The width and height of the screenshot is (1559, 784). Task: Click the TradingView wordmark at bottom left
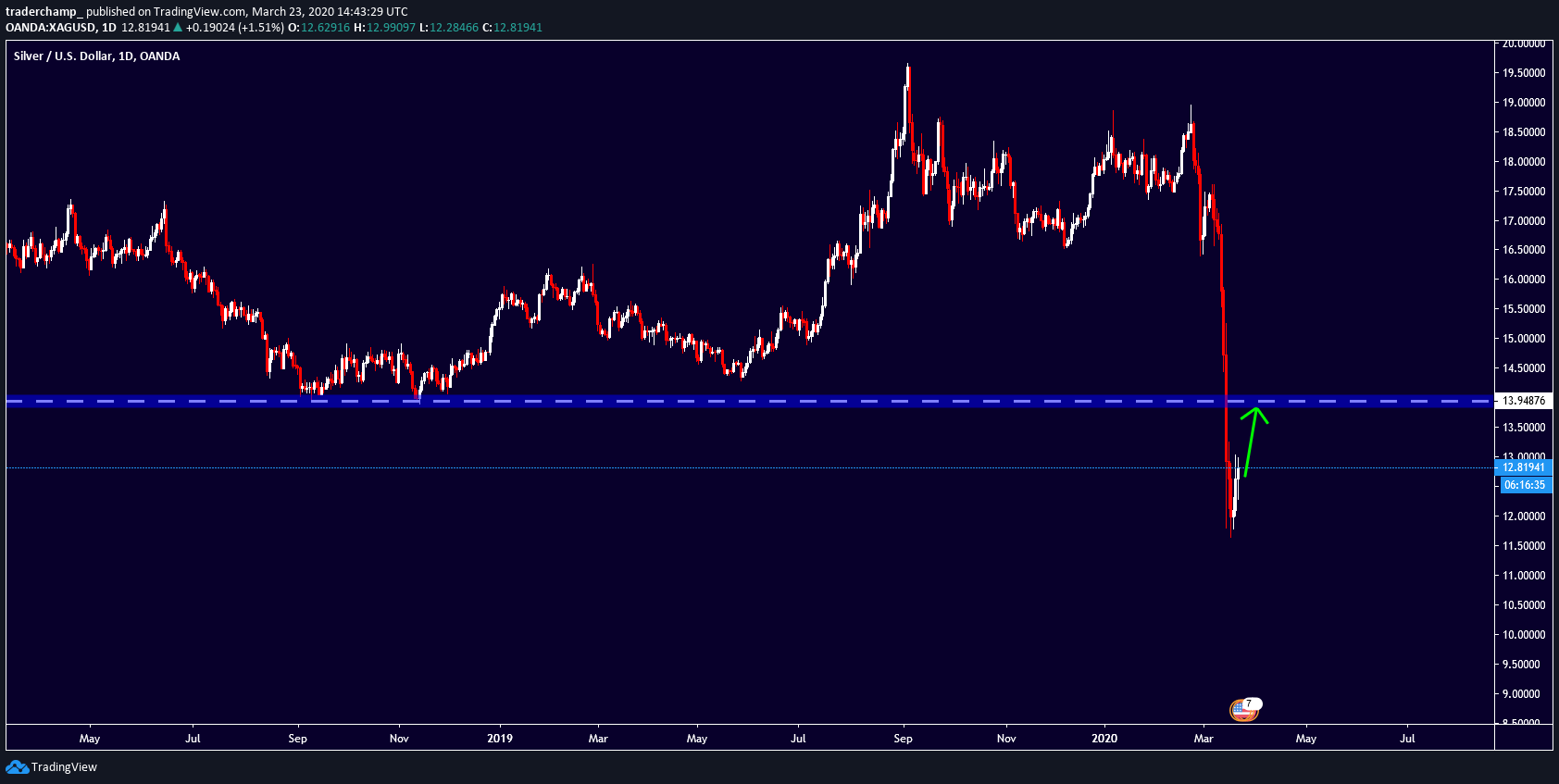click(64, 766)
